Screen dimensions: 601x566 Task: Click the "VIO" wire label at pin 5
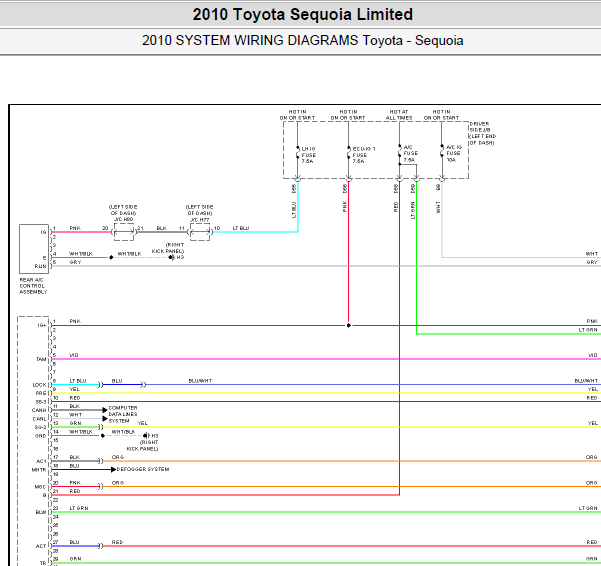(x=74, y=355)
